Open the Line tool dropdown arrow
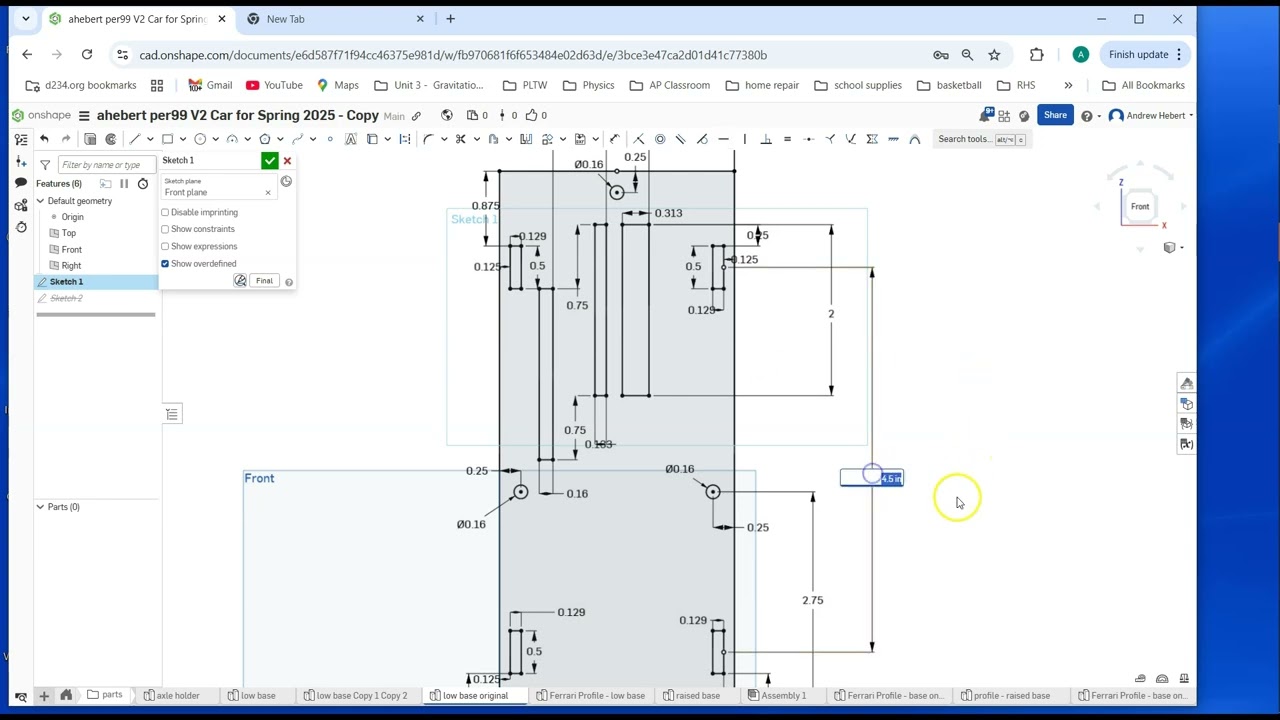The width and height of the screenshot is (1280, 720). point(149,139)
